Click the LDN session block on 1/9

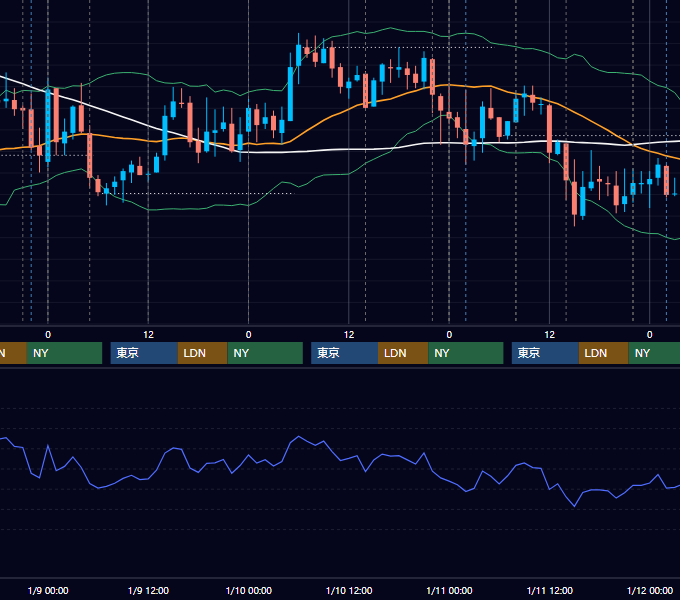point(203,353)
